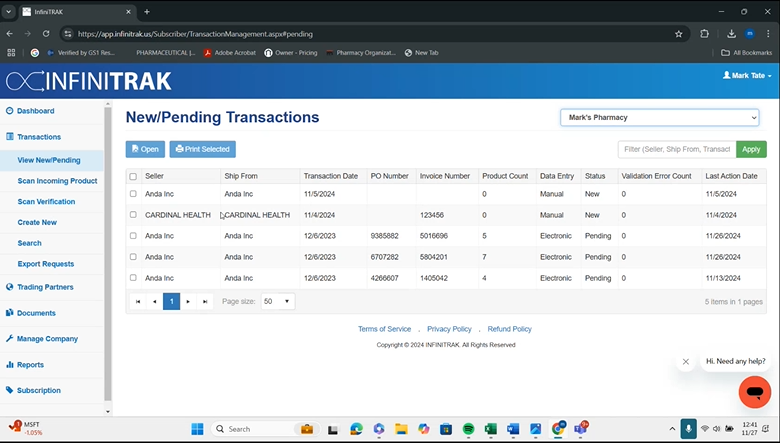
Task: Open Excel from the taskbar
Action: [490, 429]
